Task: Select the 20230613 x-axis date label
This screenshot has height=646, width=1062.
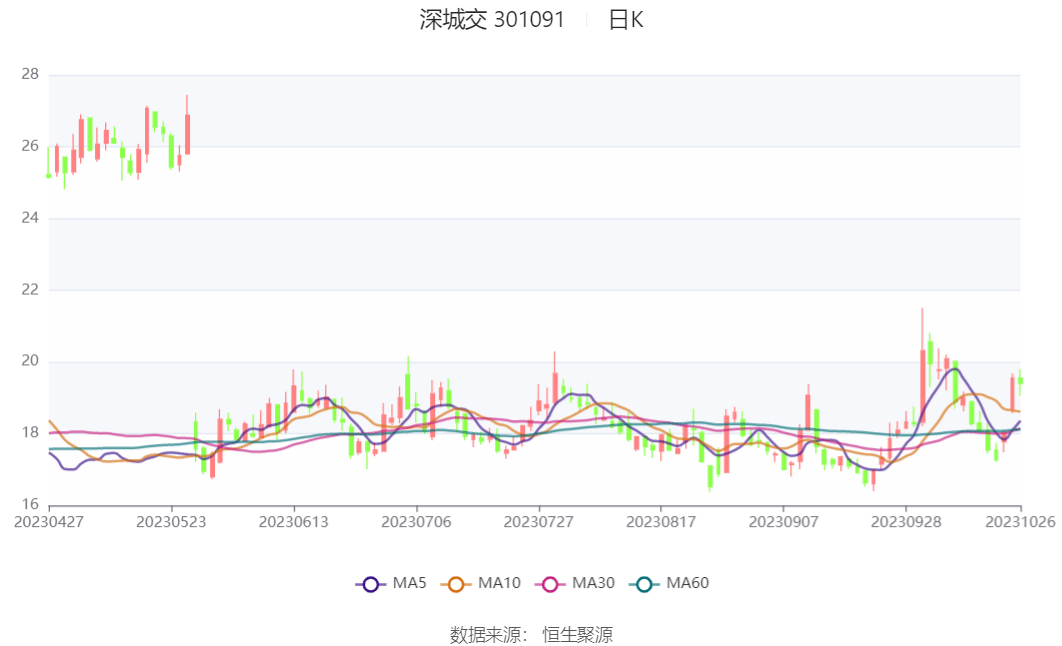Action: (x=293, y=522)
